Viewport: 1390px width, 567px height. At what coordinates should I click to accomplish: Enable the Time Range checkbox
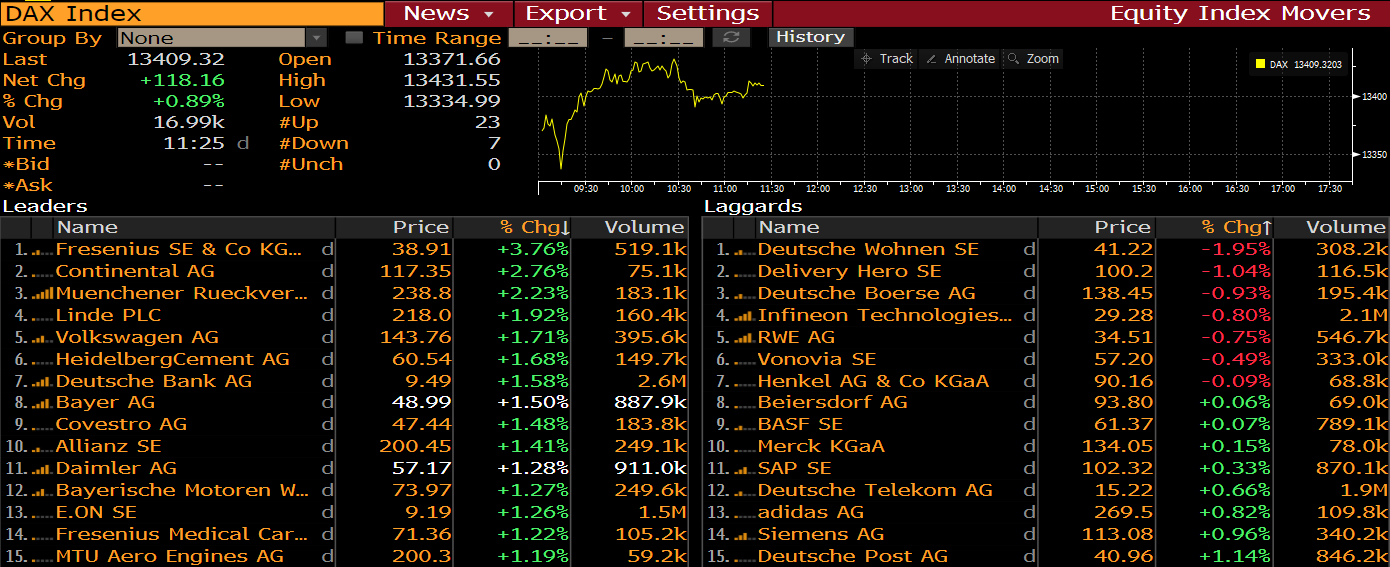tap(354, 38)
